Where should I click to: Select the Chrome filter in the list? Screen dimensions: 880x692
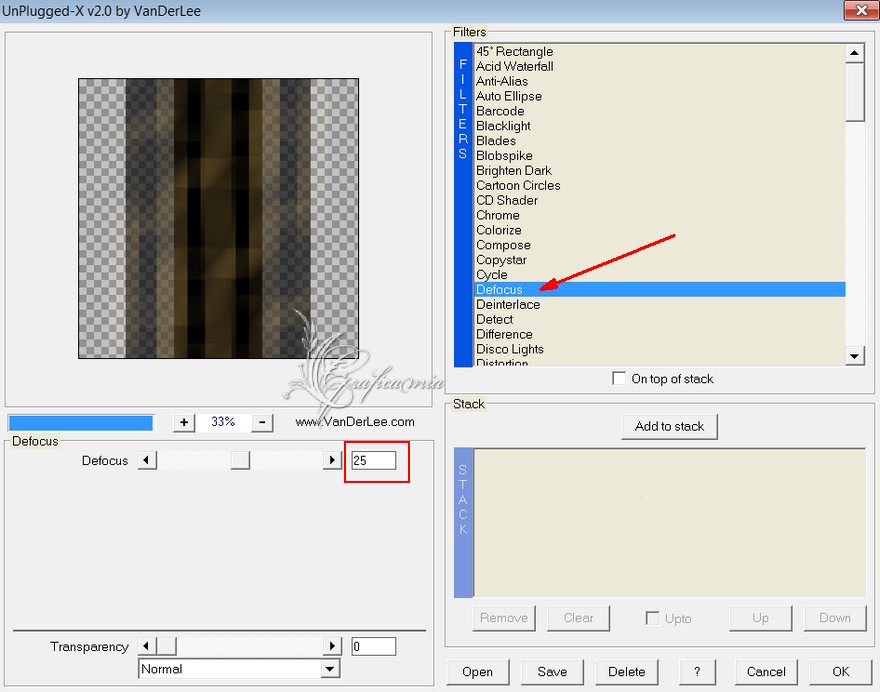[x=660, y=215]
